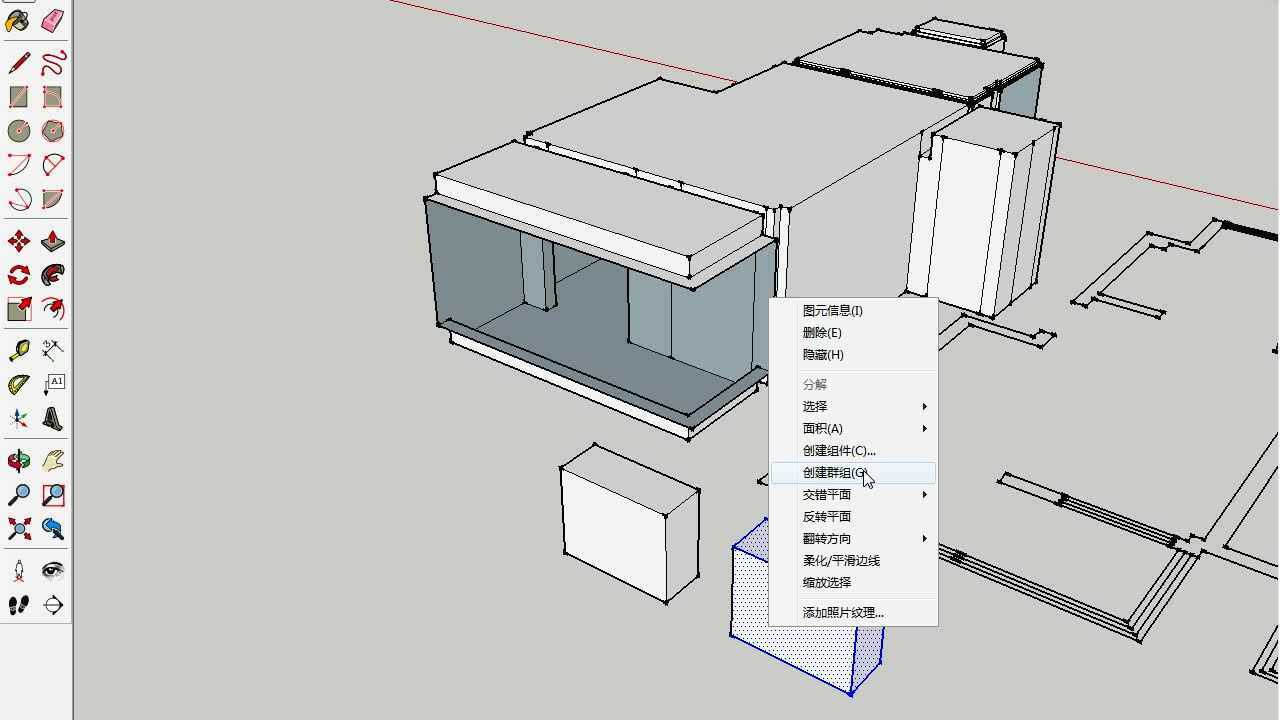Viewport: 1280px width, 720px height.
Task: Activate the Line (pencil) tool
Action: coord(17,61)
